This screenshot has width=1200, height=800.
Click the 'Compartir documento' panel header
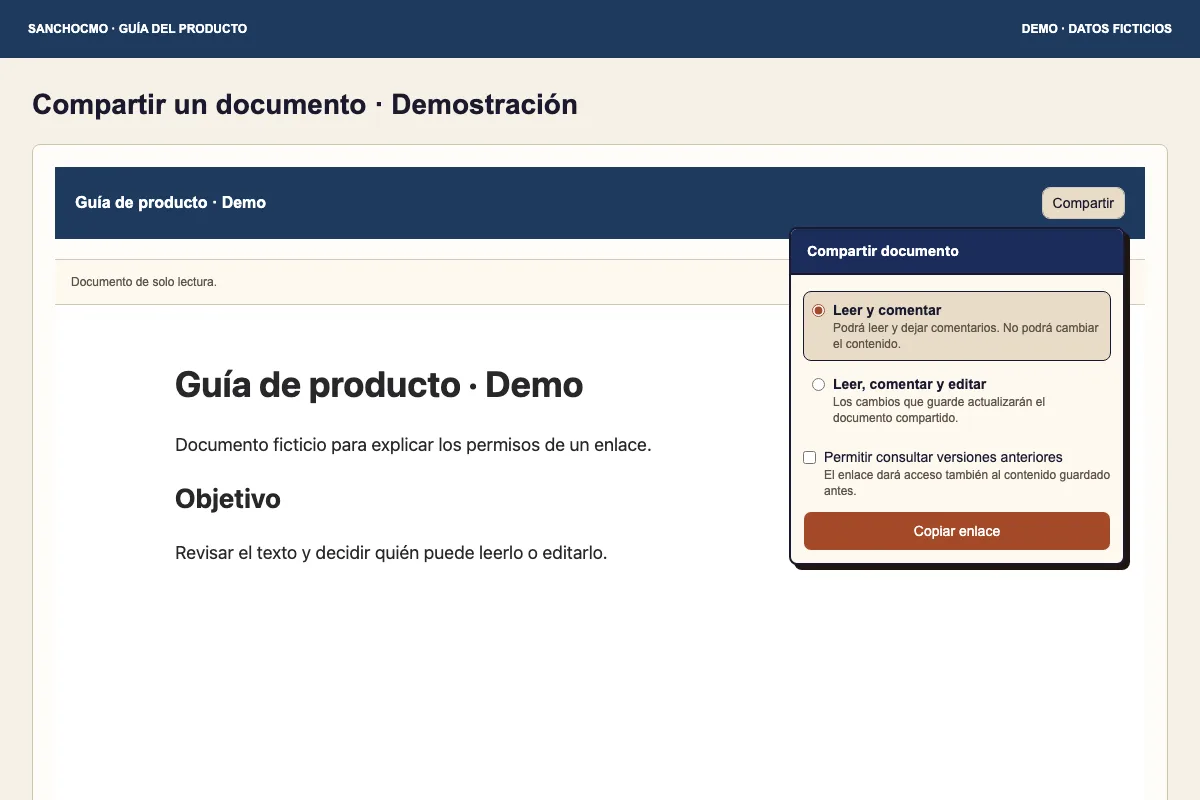tap(957, 251)
